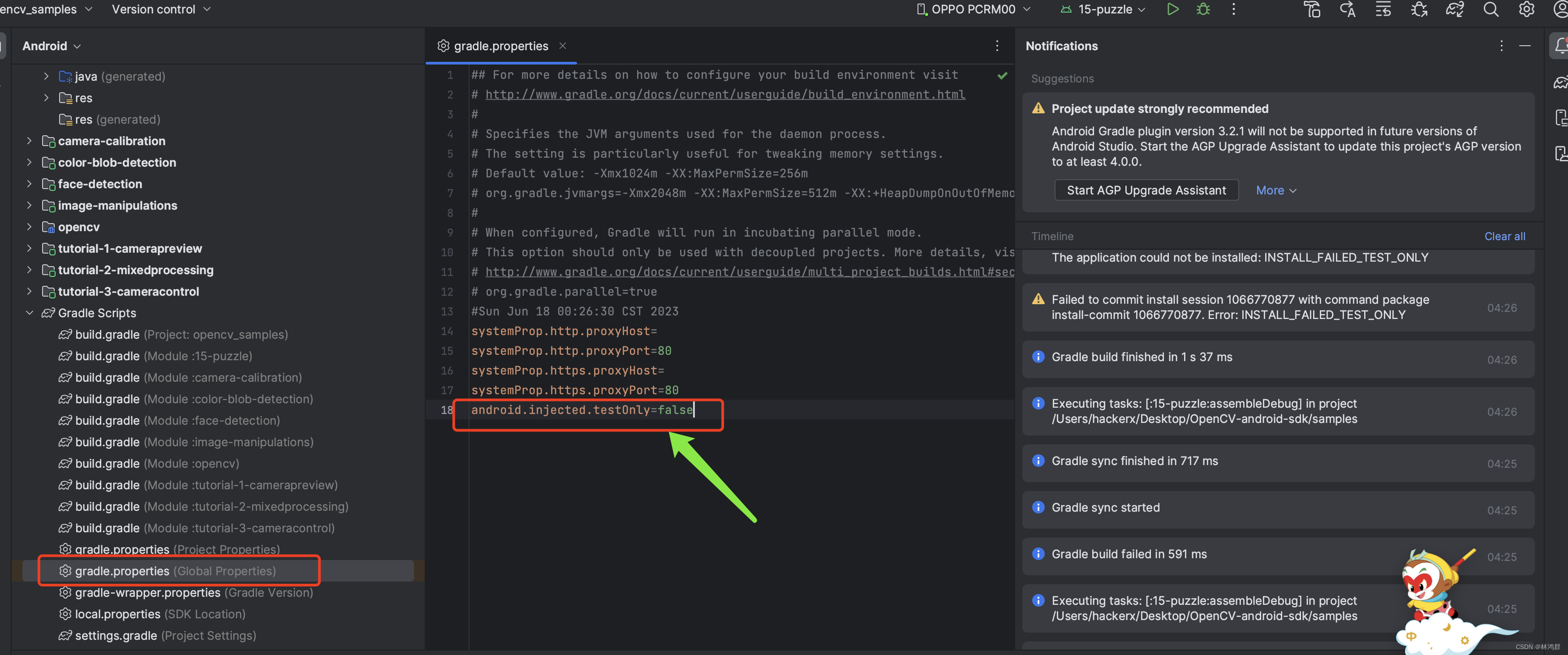Click Sync Project with Gradle Files icon
1568x655 pixels.
(x=1454, y=9)
